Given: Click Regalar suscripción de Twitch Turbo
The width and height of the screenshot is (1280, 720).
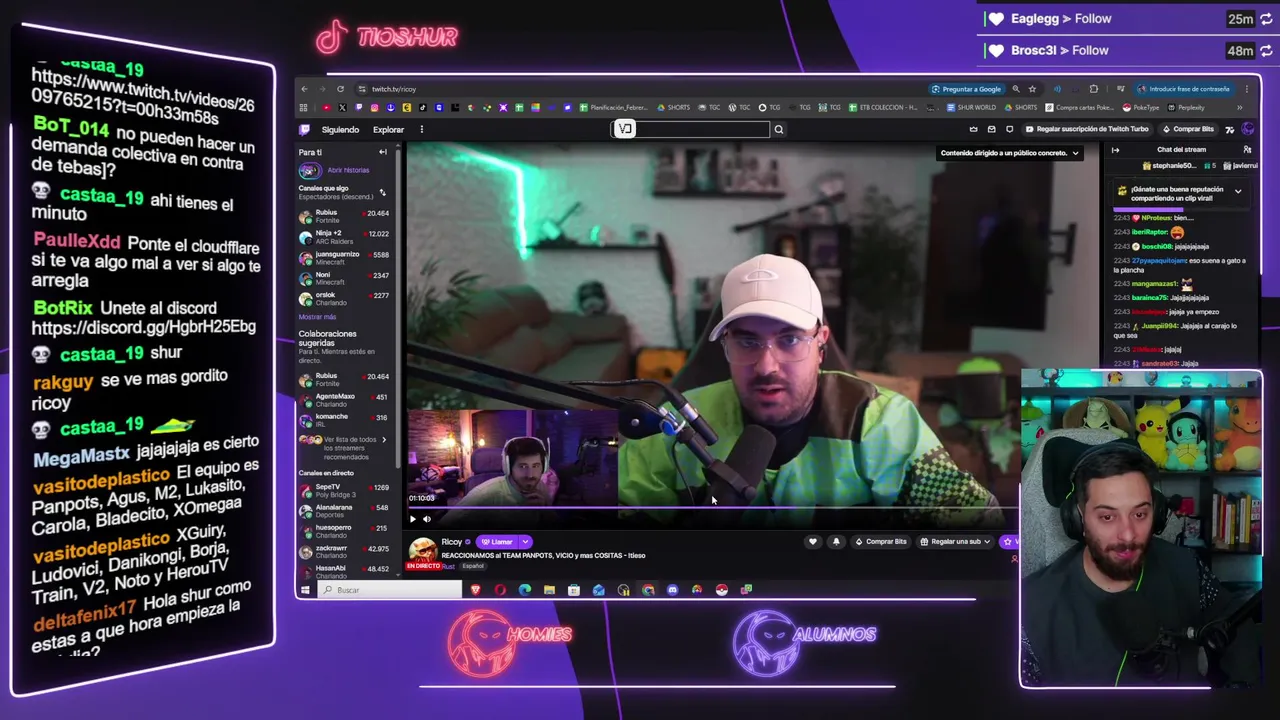Looking at the screenshot, I should coord(1086,129).
